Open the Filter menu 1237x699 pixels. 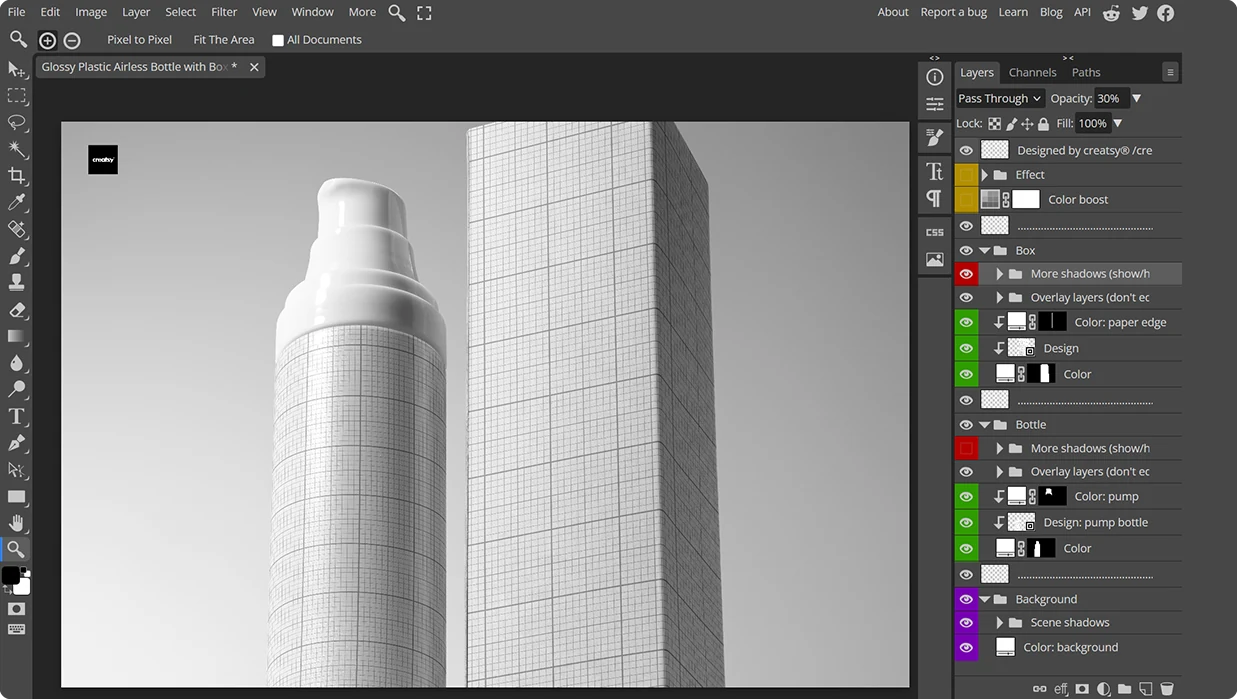point(224,12)
